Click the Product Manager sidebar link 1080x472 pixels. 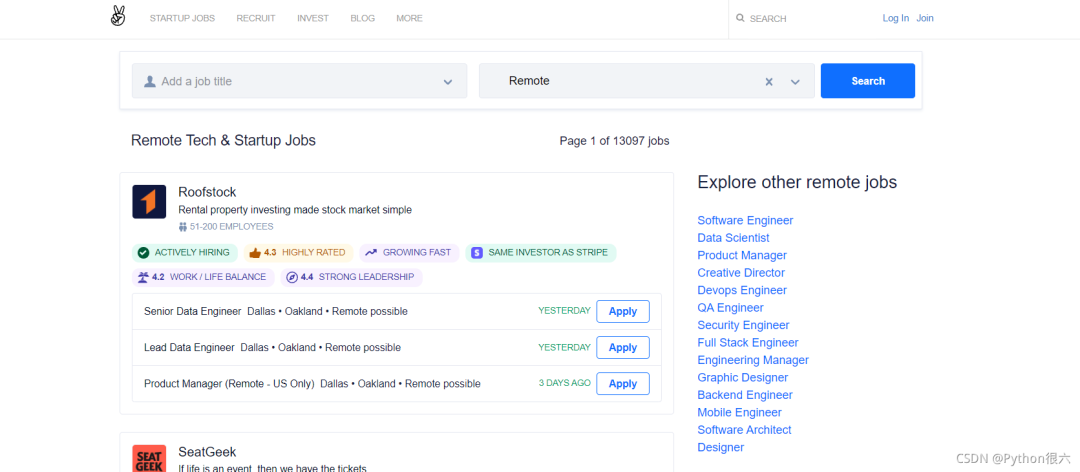click(x=742, y=255)
